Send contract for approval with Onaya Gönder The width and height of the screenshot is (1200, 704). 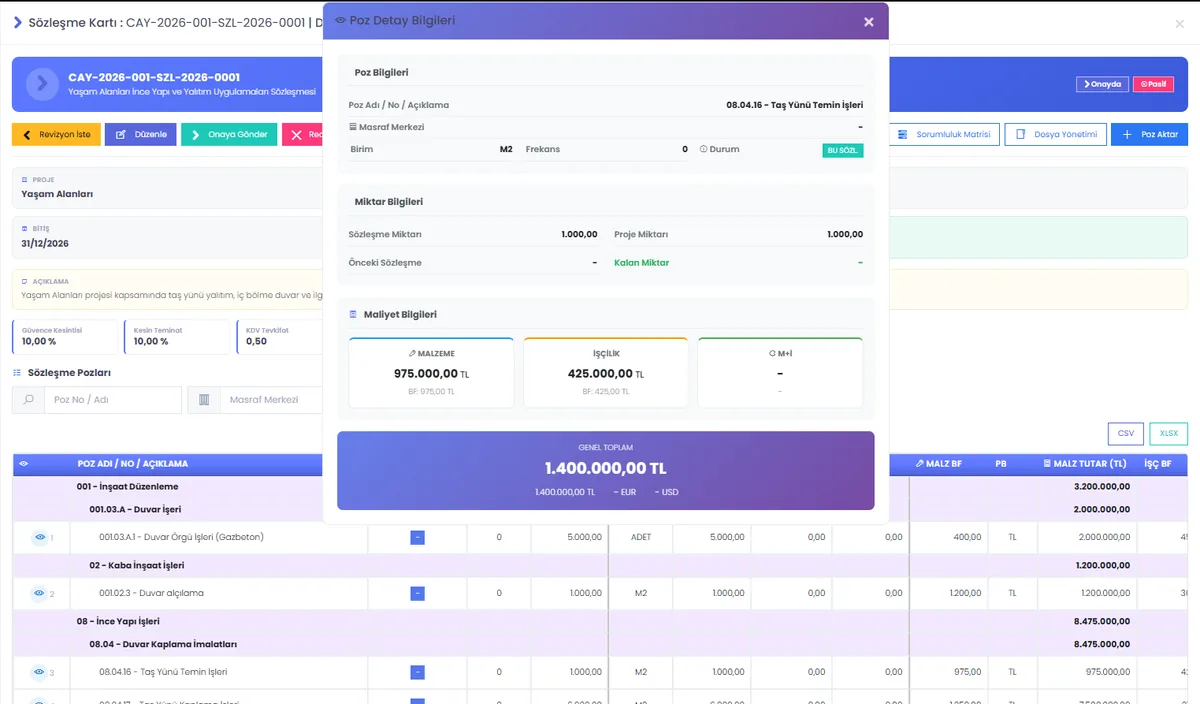(229, 134)
